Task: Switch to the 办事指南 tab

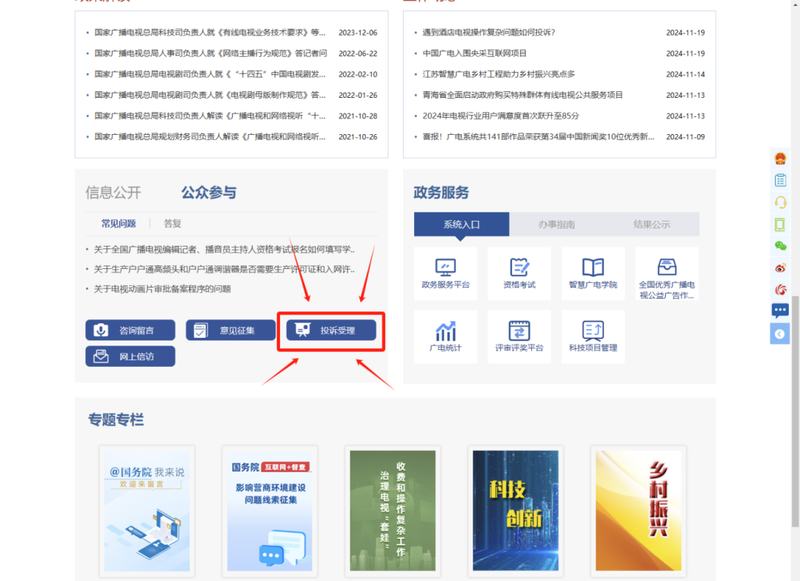Action: point(556,225)
